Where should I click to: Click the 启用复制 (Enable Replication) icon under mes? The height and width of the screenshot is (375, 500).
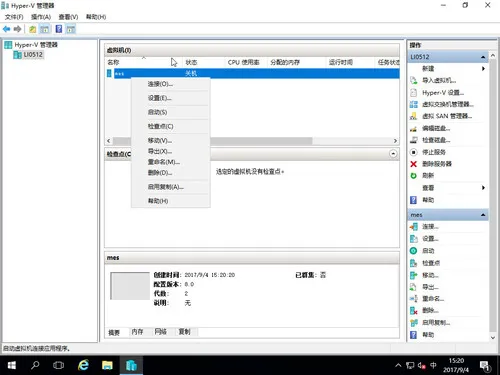click(x=413, y=322)
